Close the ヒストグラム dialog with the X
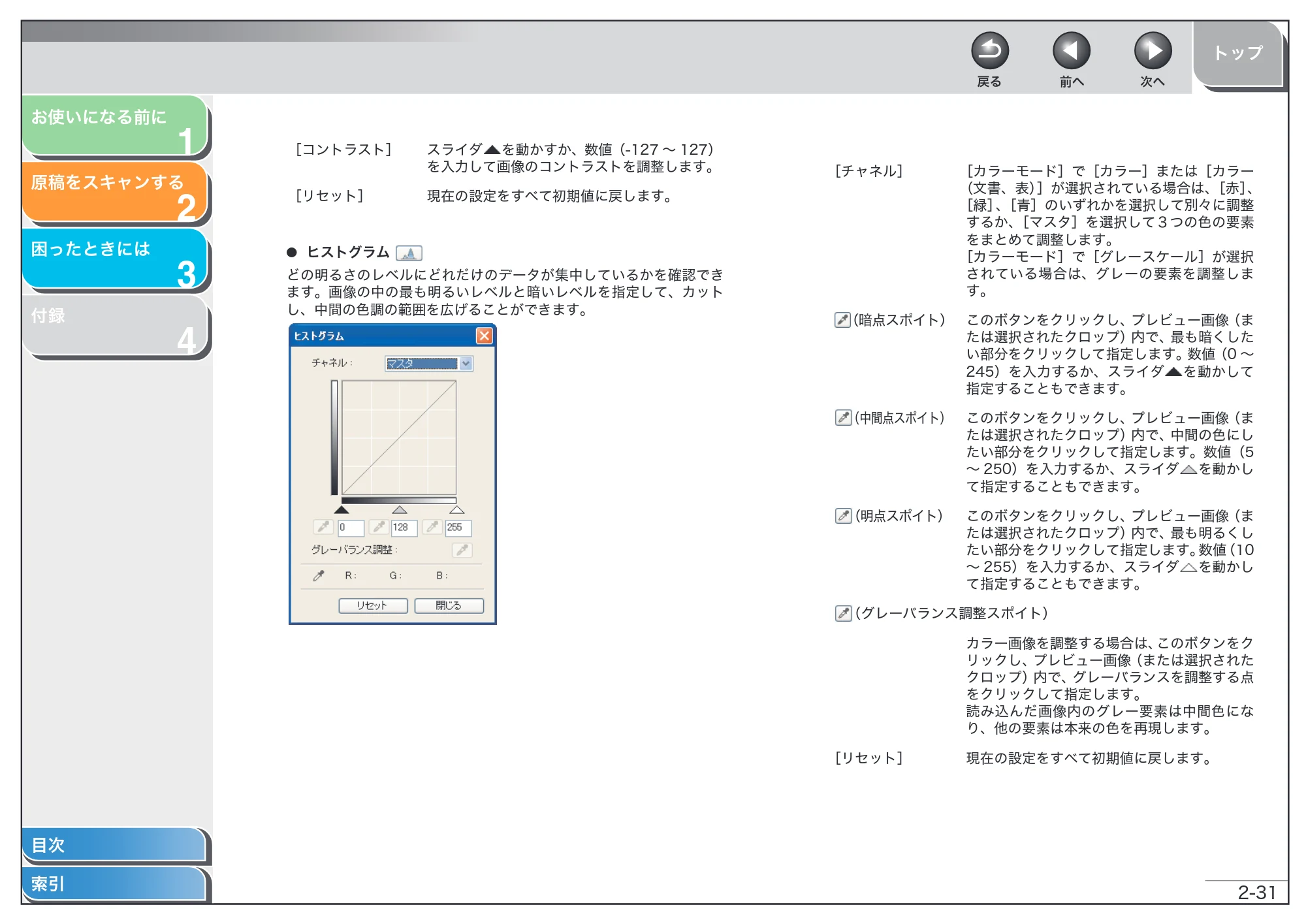This screenshot has width=1306, height=924. tap(484, 336)
